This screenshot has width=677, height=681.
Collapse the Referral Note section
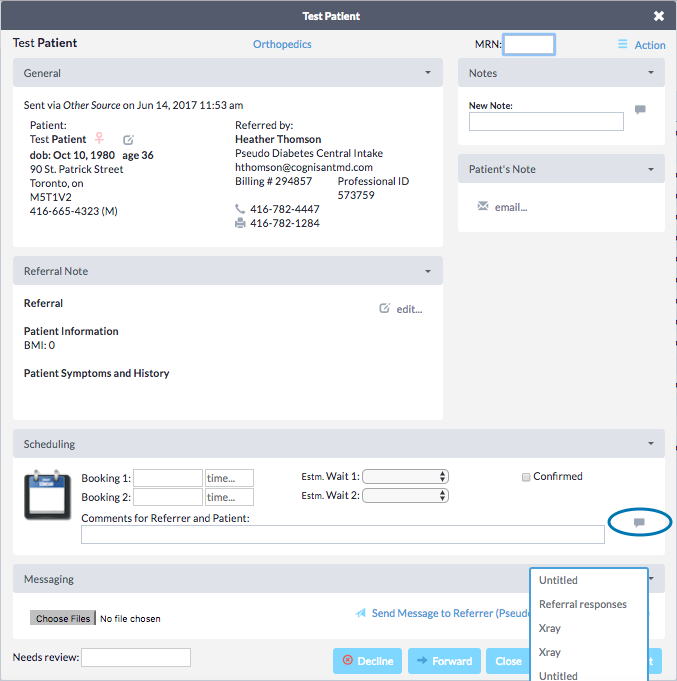coord(428,271)
